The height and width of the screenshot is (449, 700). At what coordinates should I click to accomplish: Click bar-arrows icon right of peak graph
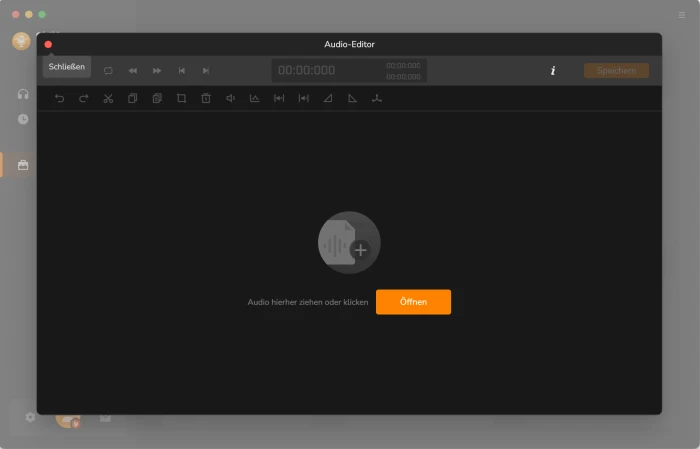pyautogui.click(x=279, y=98)
